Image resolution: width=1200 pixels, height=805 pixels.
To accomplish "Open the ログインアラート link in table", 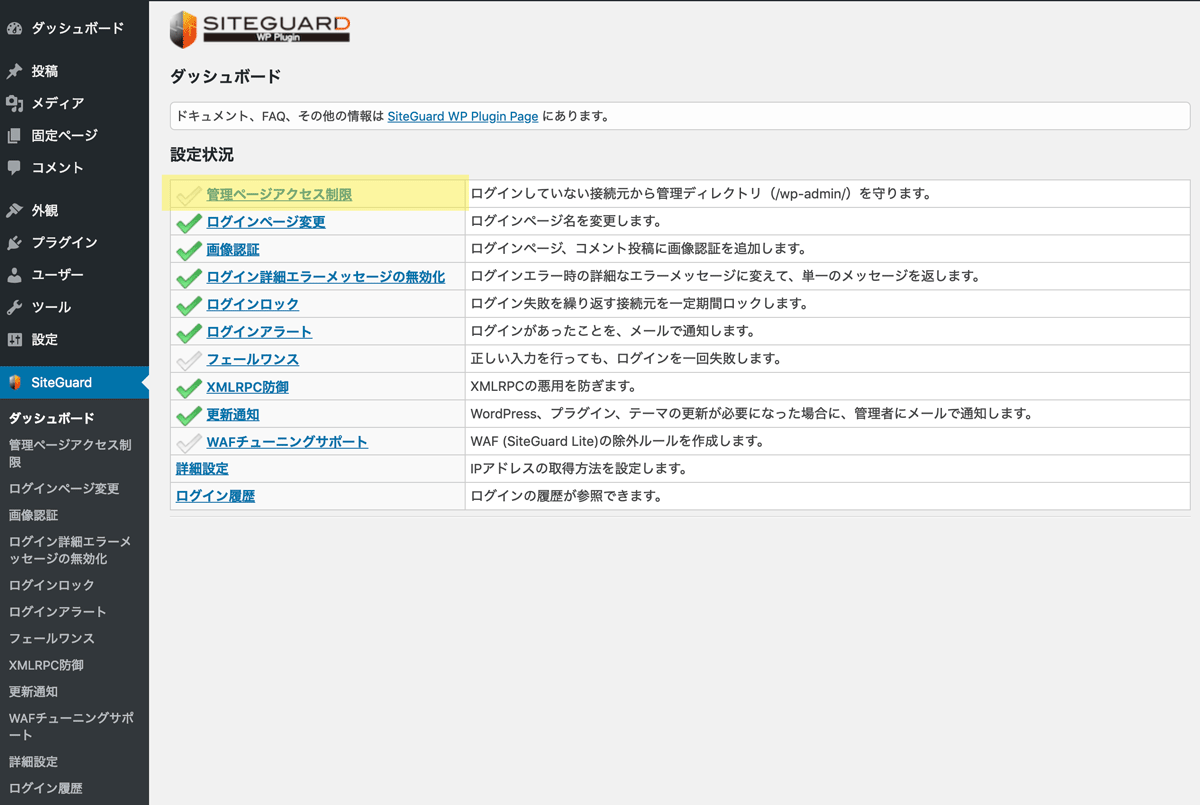I will coord(259,331).
